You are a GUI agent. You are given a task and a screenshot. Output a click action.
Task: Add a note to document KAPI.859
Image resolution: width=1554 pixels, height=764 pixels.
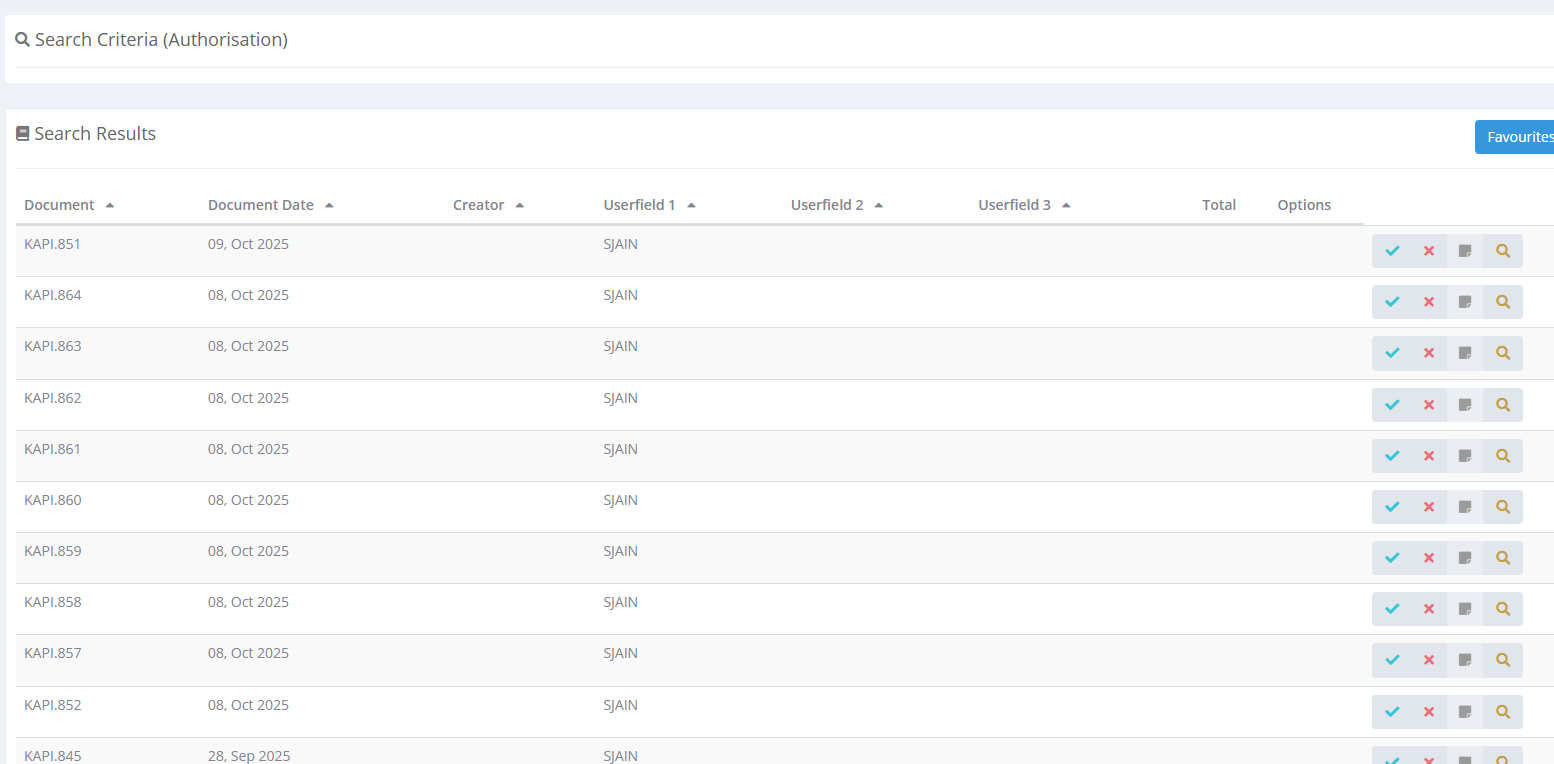[1465, 558]
